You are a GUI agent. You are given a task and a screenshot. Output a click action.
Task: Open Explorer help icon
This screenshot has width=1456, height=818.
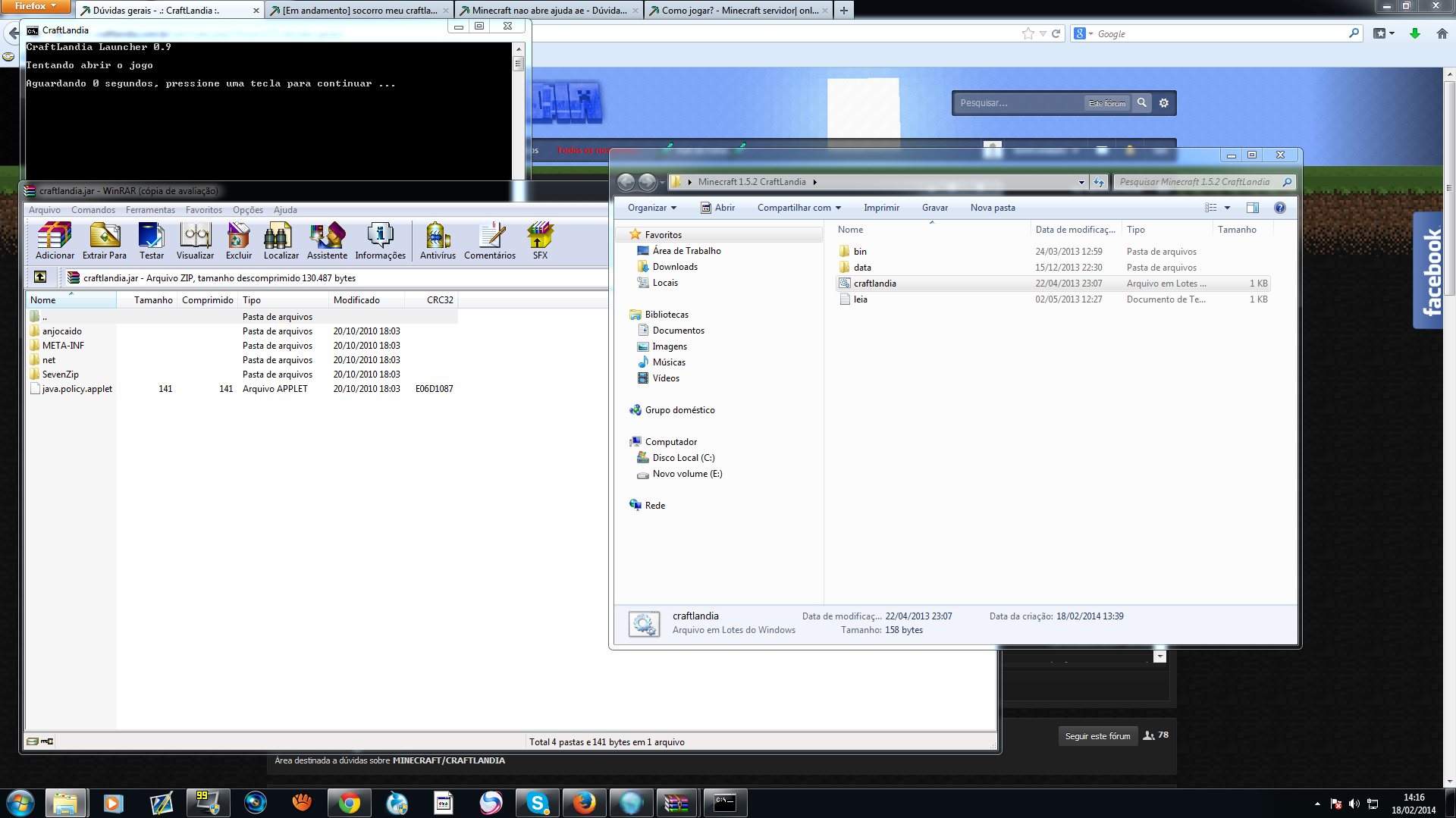(x=1280, y=208)
